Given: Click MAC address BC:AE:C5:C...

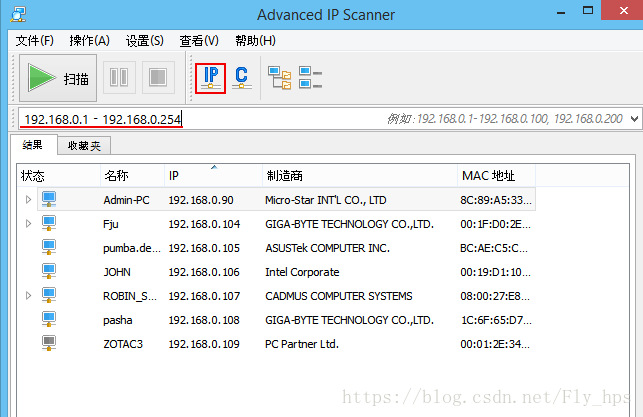Looking at the screenshot, I should coord(494,248).
